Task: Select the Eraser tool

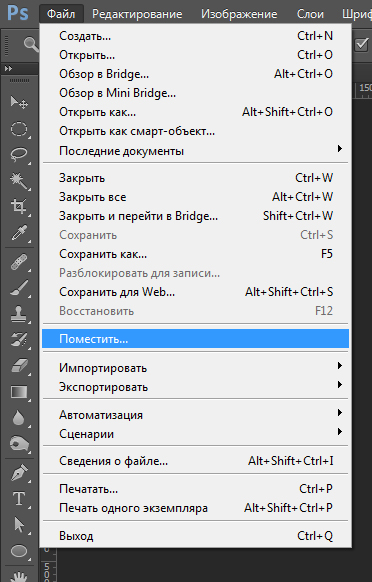Action: pos(19,366)
